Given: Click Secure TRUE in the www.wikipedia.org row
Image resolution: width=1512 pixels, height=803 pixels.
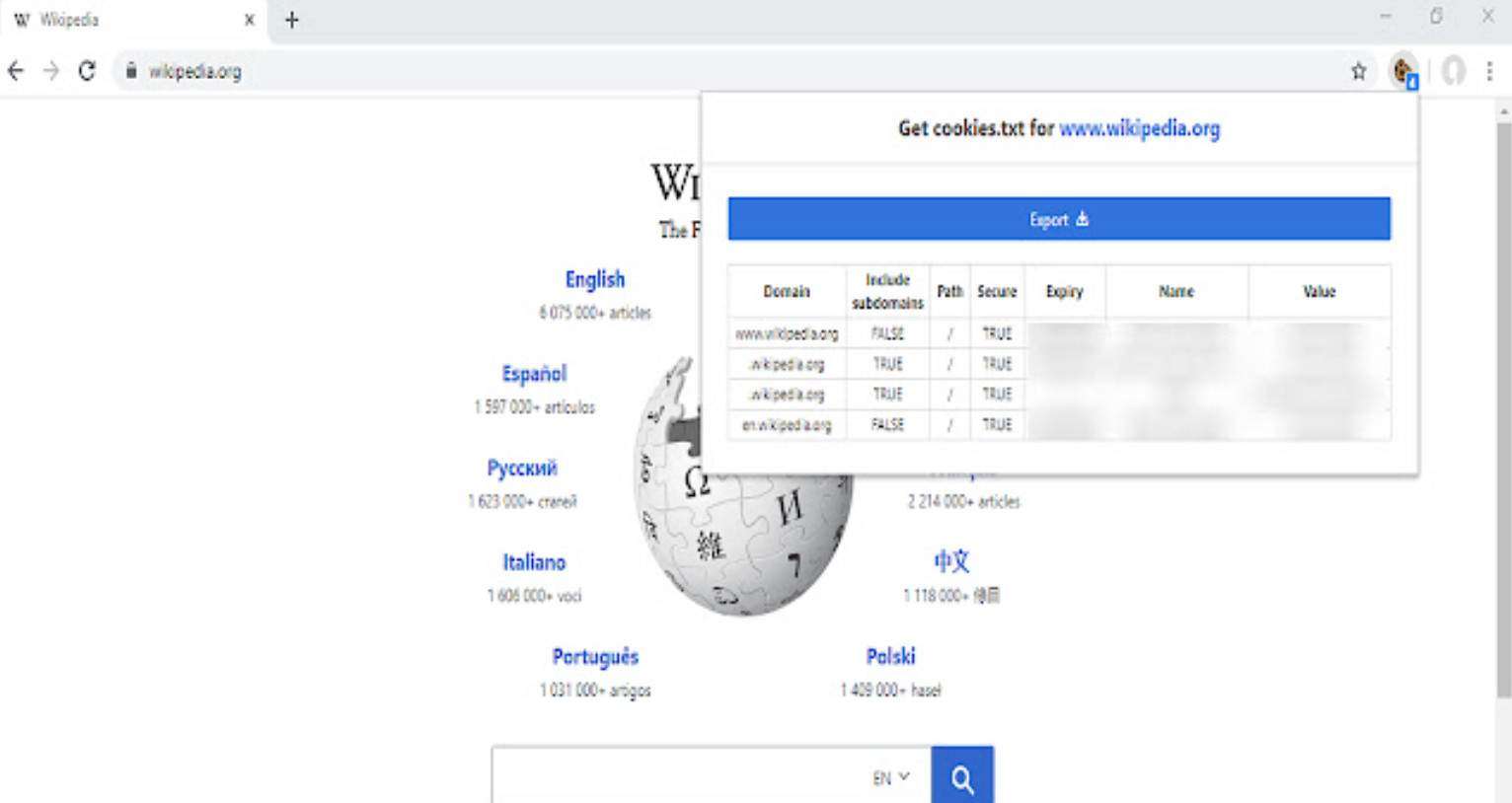Looking at the screenshot, I should pos(997,334).
